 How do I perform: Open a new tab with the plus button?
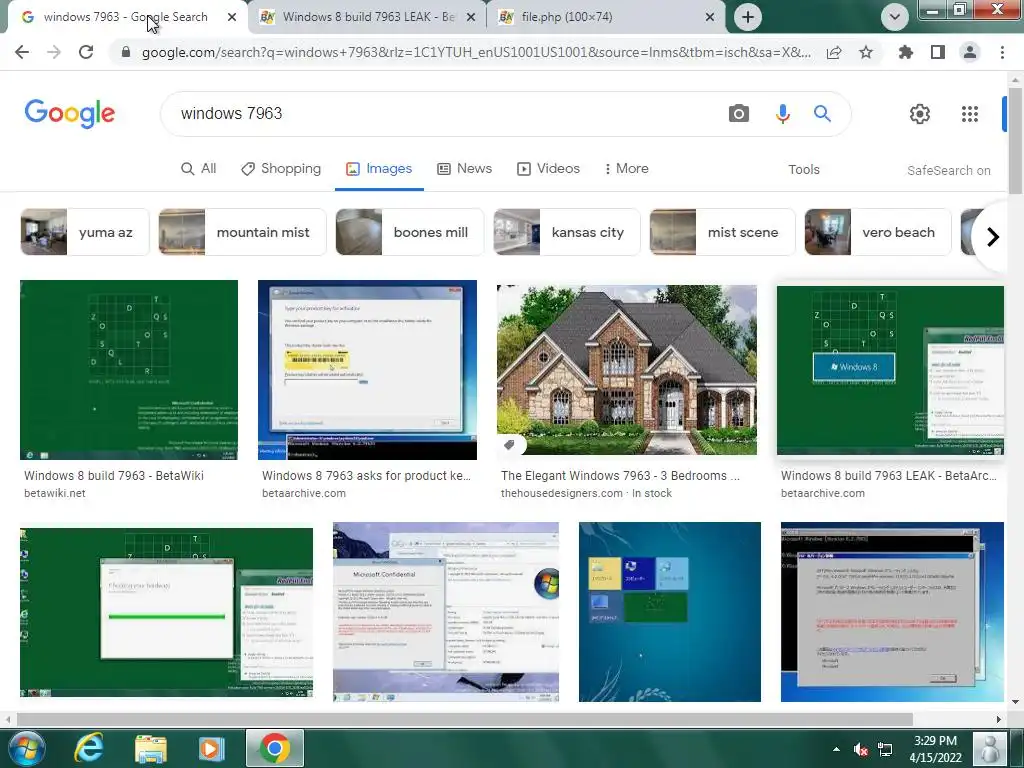point(748,17)
